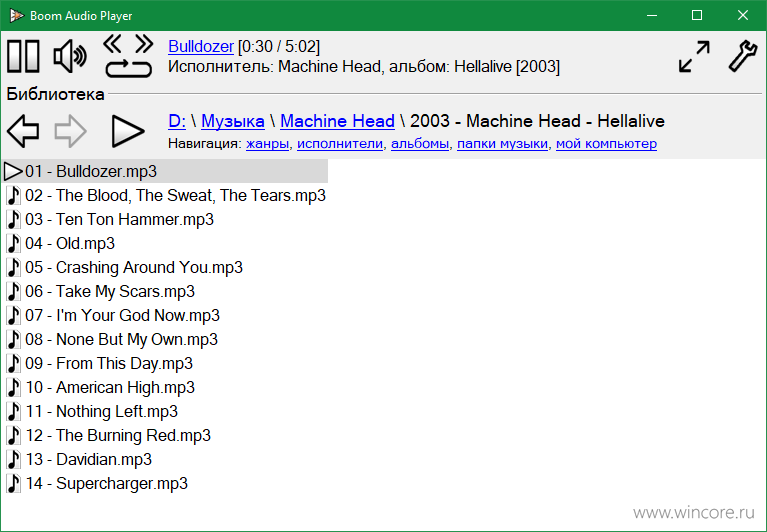The height and width of the screenshot is (532, 767).
Task: Select 08 - None But My Own.mp3
Action: coord(112,339)
